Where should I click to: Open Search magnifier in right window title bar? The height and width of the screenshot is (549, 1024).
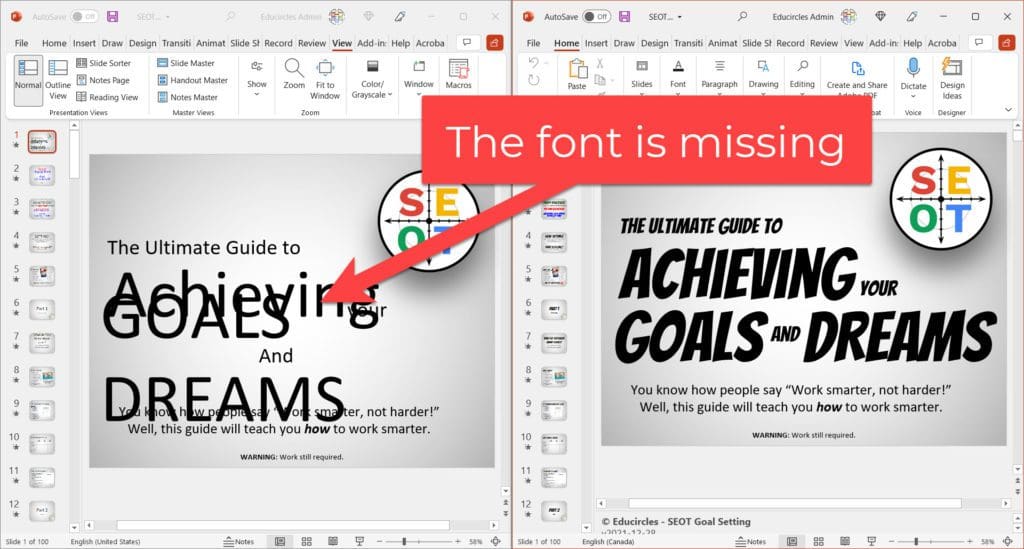click(x=743, y=16)
